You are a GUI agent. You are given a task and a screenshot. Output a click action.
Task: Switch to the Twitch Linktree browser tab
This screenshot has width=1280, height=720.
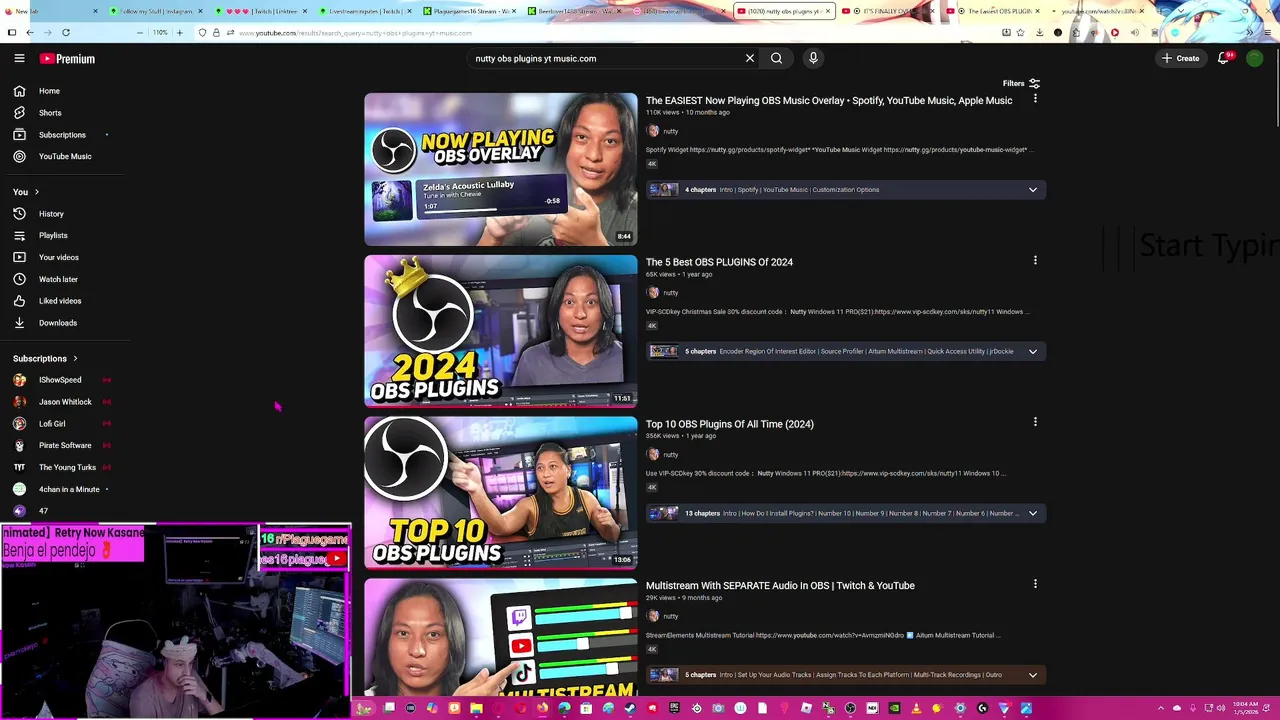tap(260, 11)
